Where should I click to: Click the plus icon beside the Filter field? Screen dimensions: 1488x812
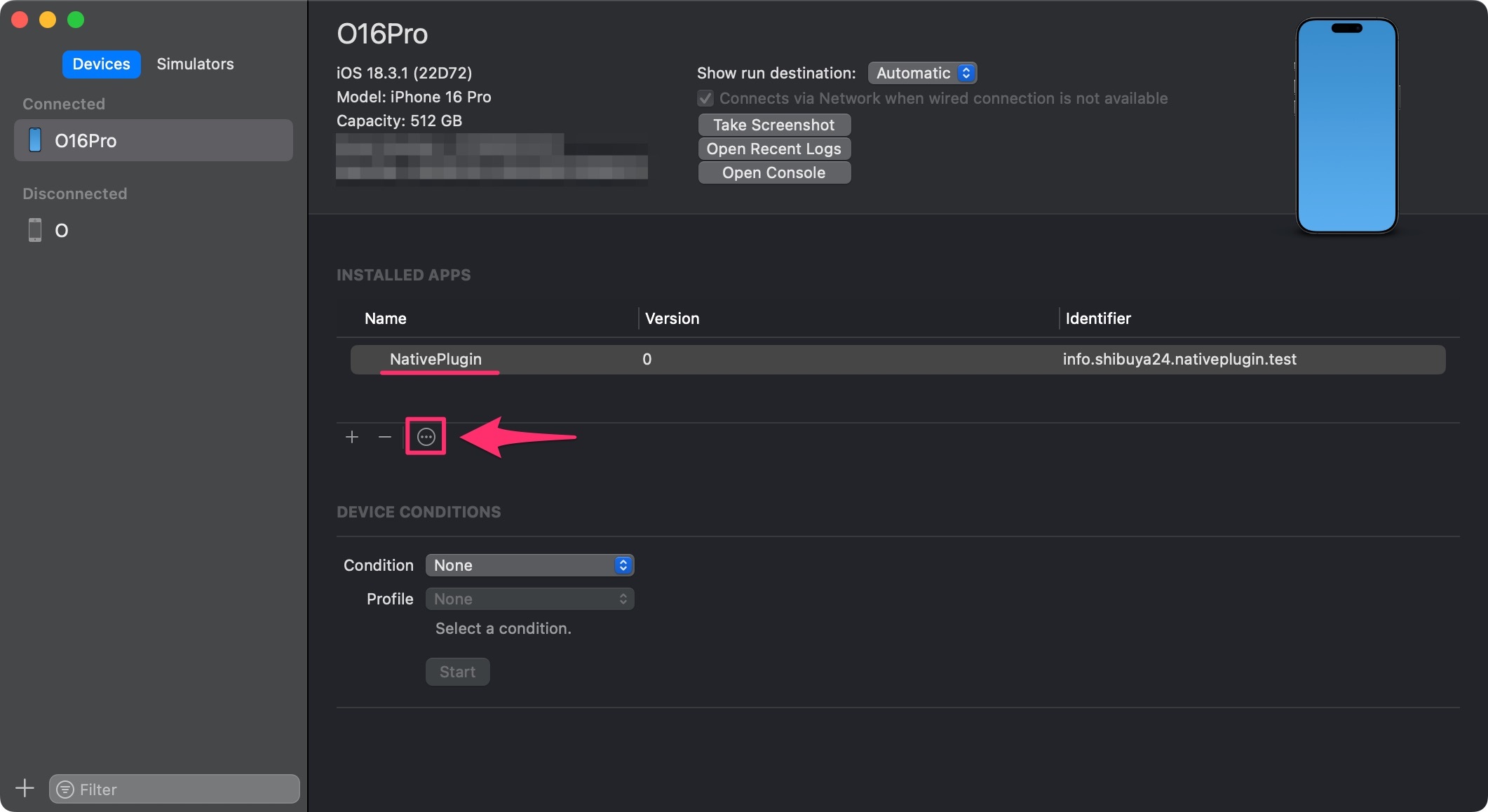[x=25, y=788]
